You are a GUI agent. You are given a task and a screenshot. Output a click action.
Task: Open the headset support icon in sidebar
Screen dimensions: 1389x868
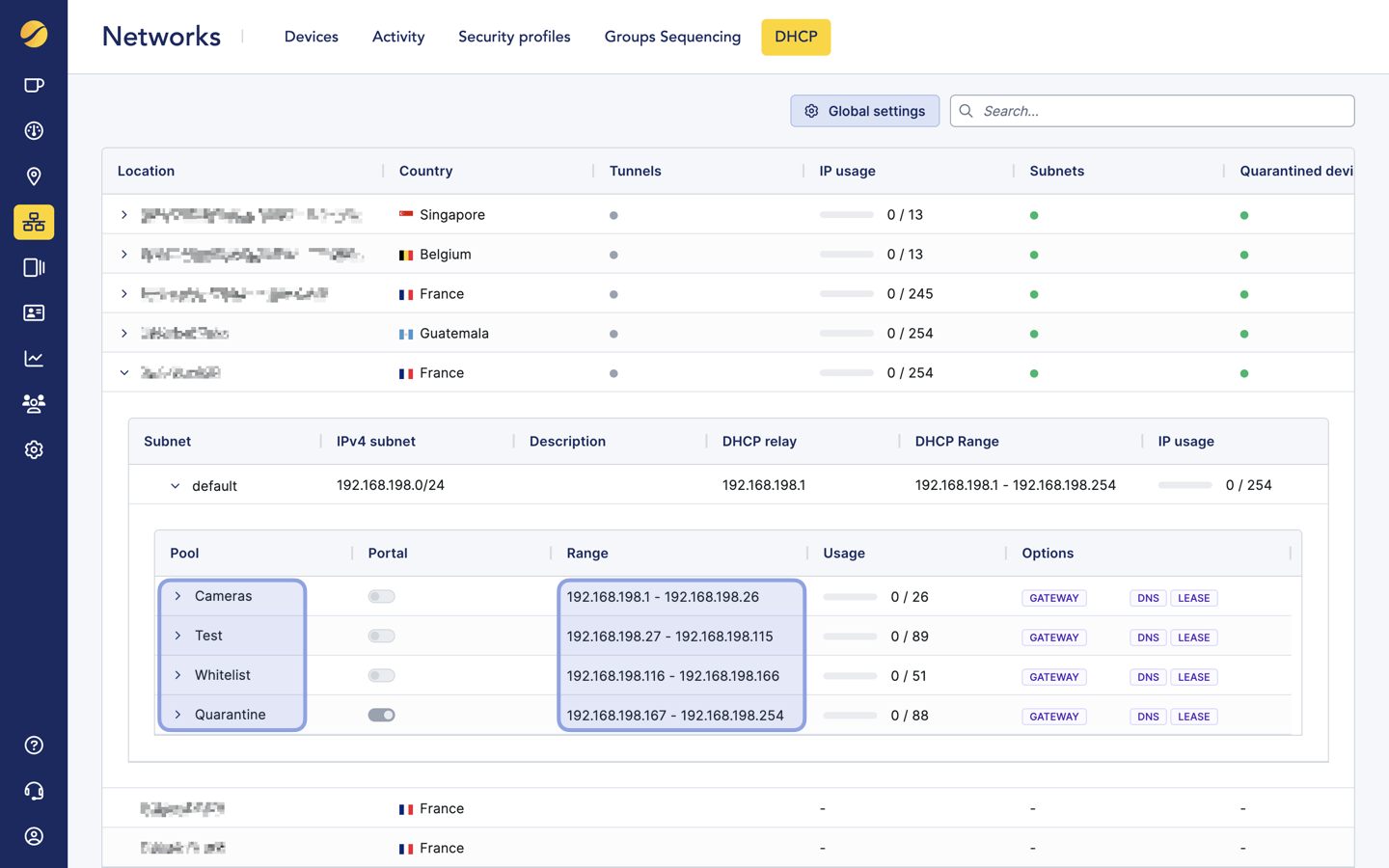(34, 790)
